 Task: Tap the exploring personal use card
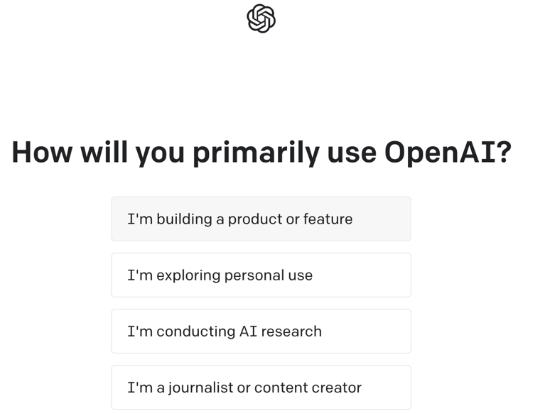click(x=261, y=275)
